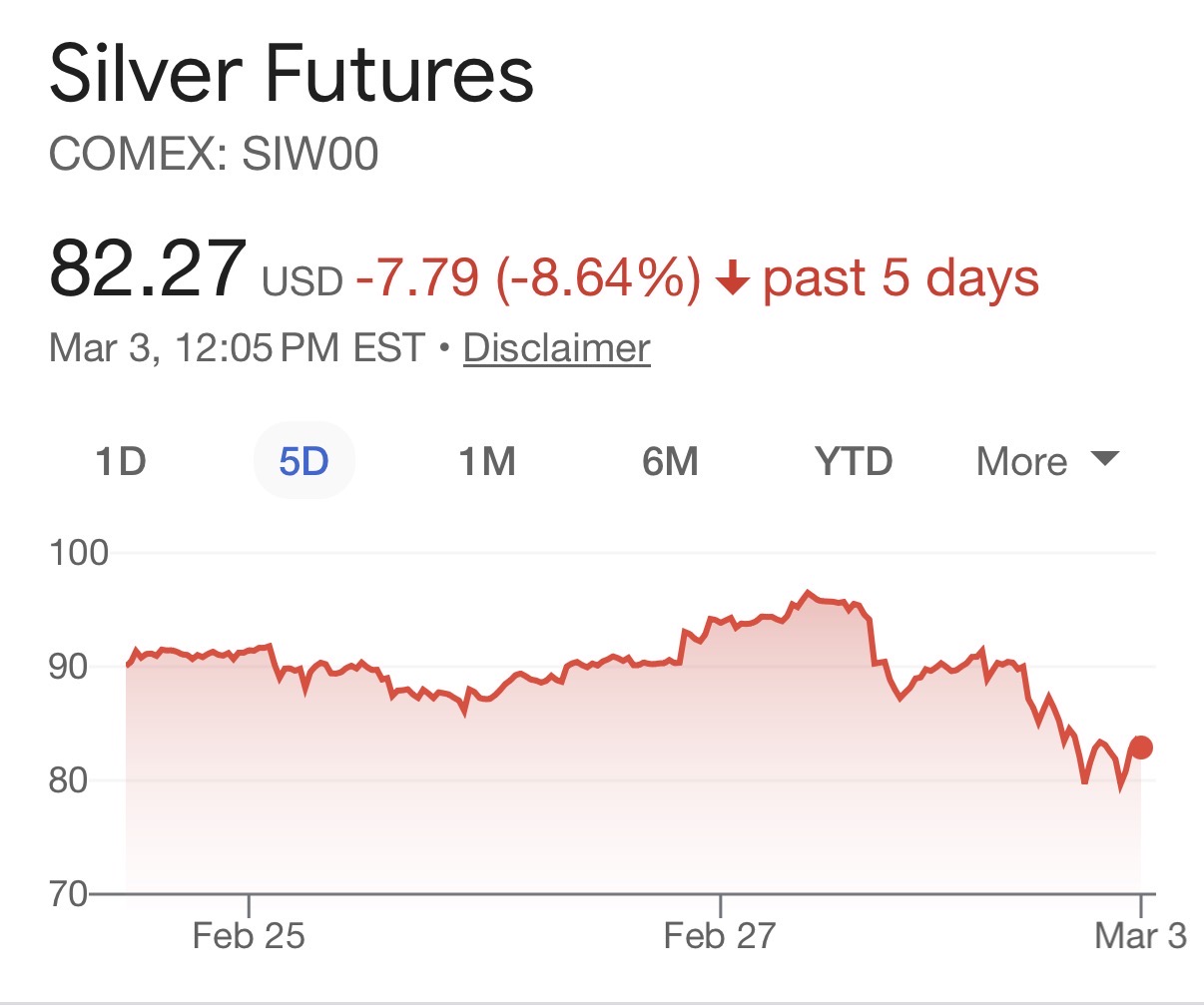The height and width of the screenshot is (1008, 1204).
Task: Click the -7.79 (-8.64%) change text
Action: coord(528,278)
